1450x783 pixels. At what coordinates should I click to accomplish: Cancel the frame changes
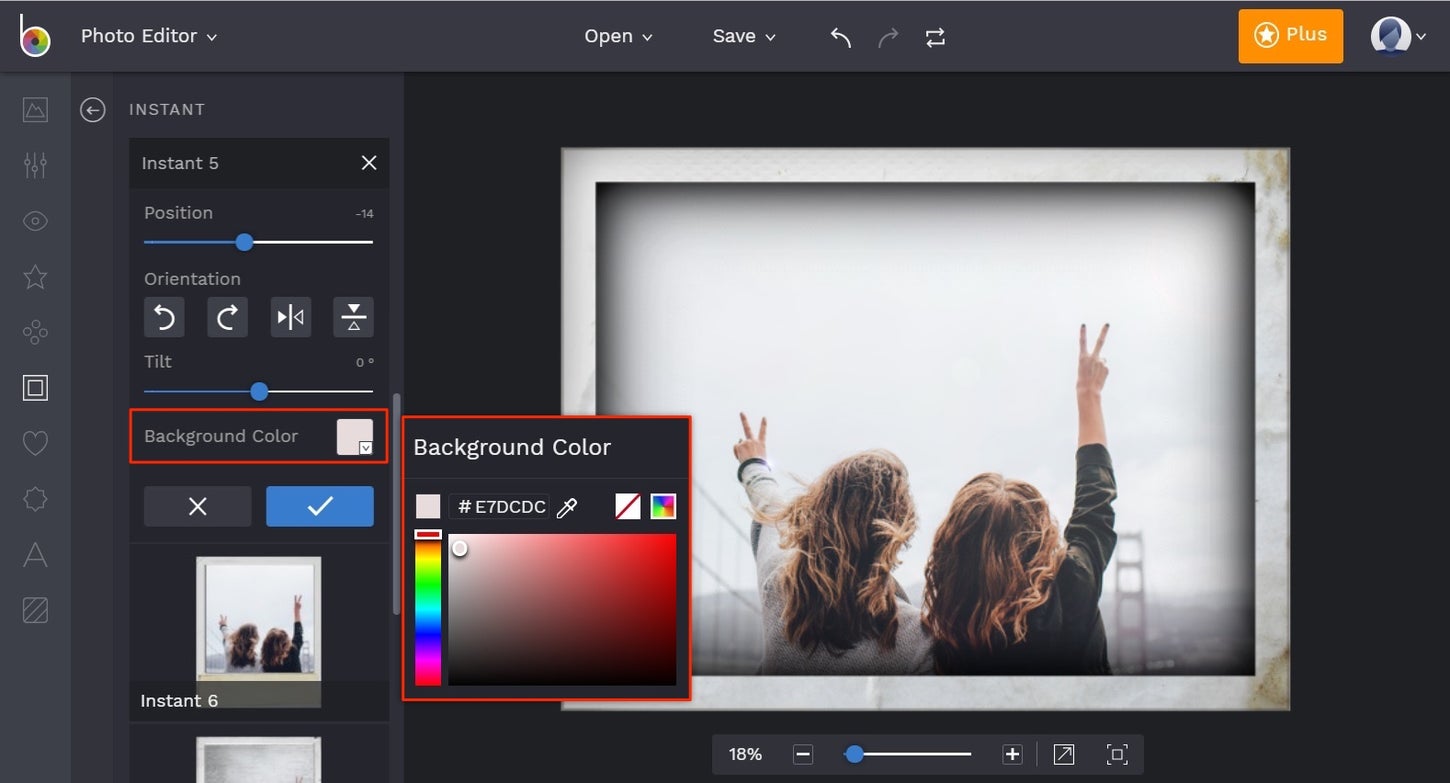tap(198, 506)
